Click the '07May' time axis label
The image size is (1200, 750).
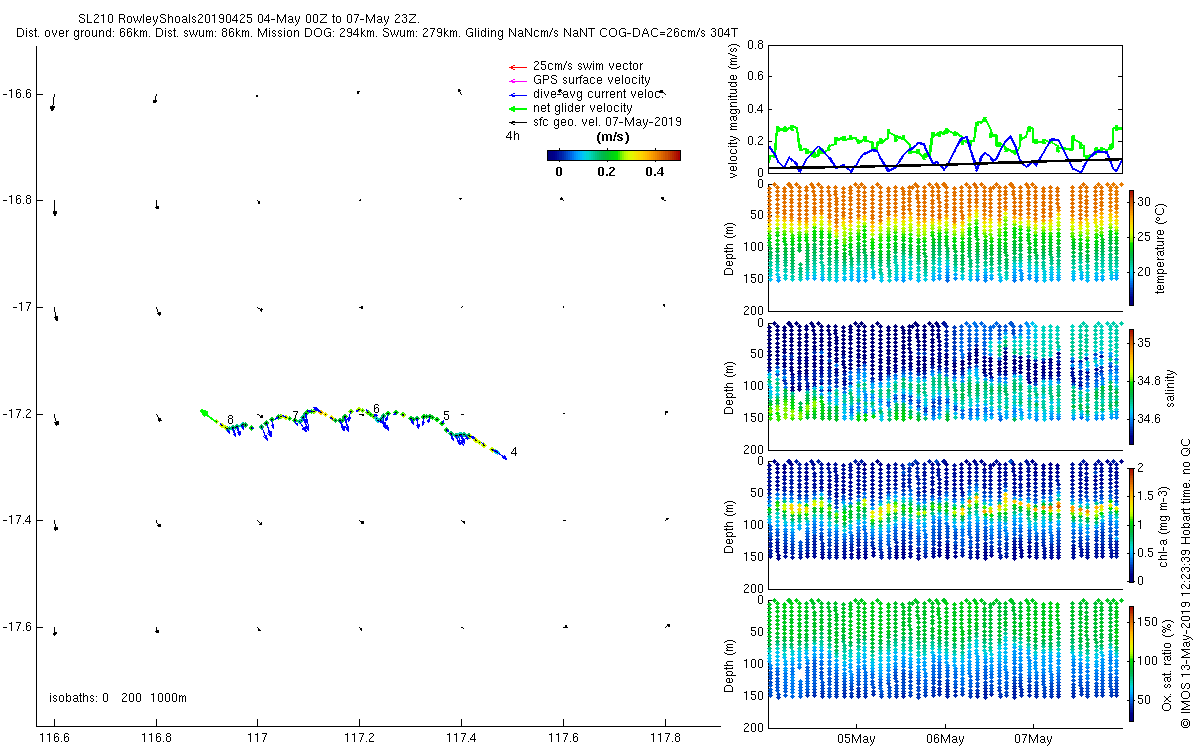(x=1033, y=739)
